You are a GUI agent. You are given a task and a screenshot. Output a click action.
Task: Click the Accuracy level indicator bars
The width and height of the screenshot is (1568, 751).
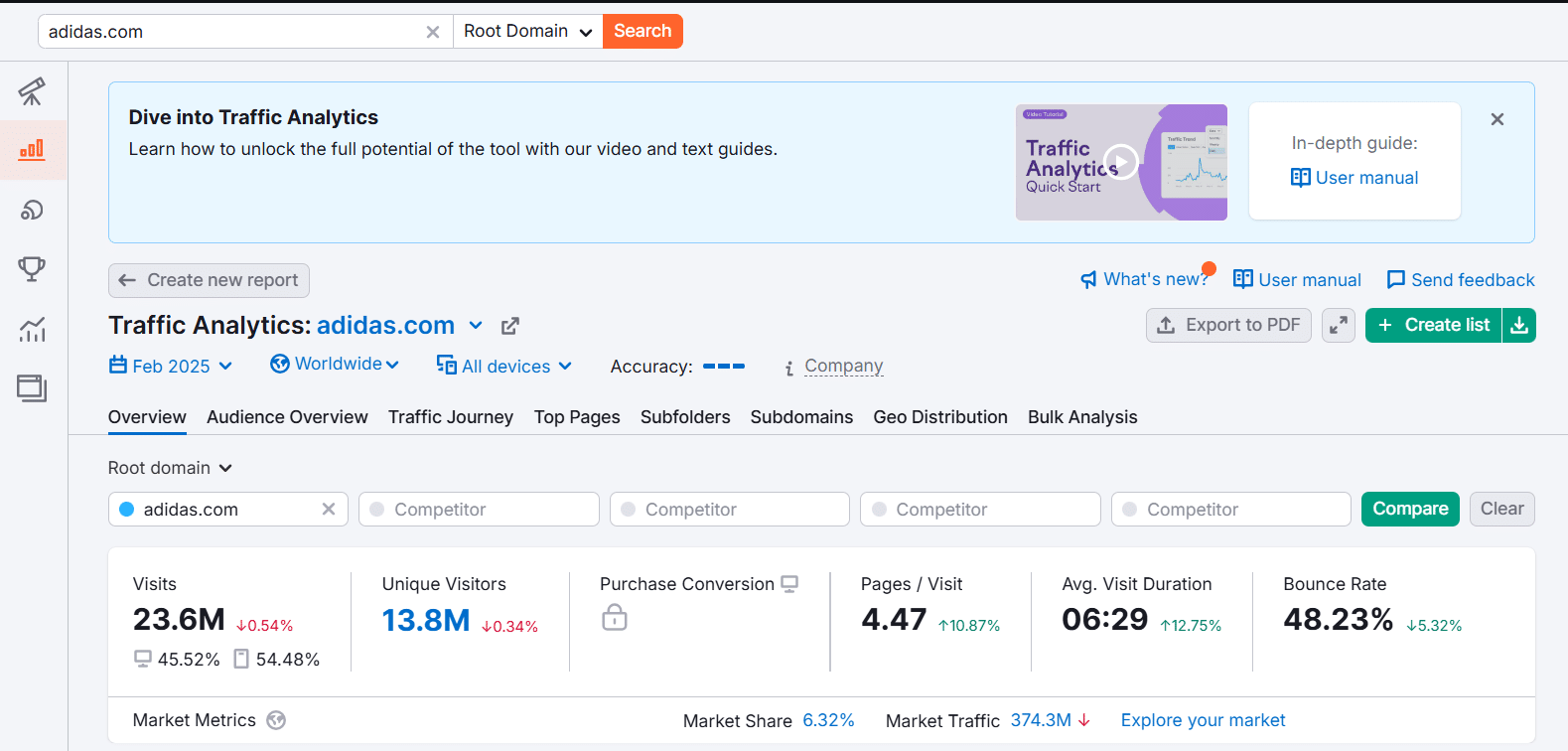[724, 367]
